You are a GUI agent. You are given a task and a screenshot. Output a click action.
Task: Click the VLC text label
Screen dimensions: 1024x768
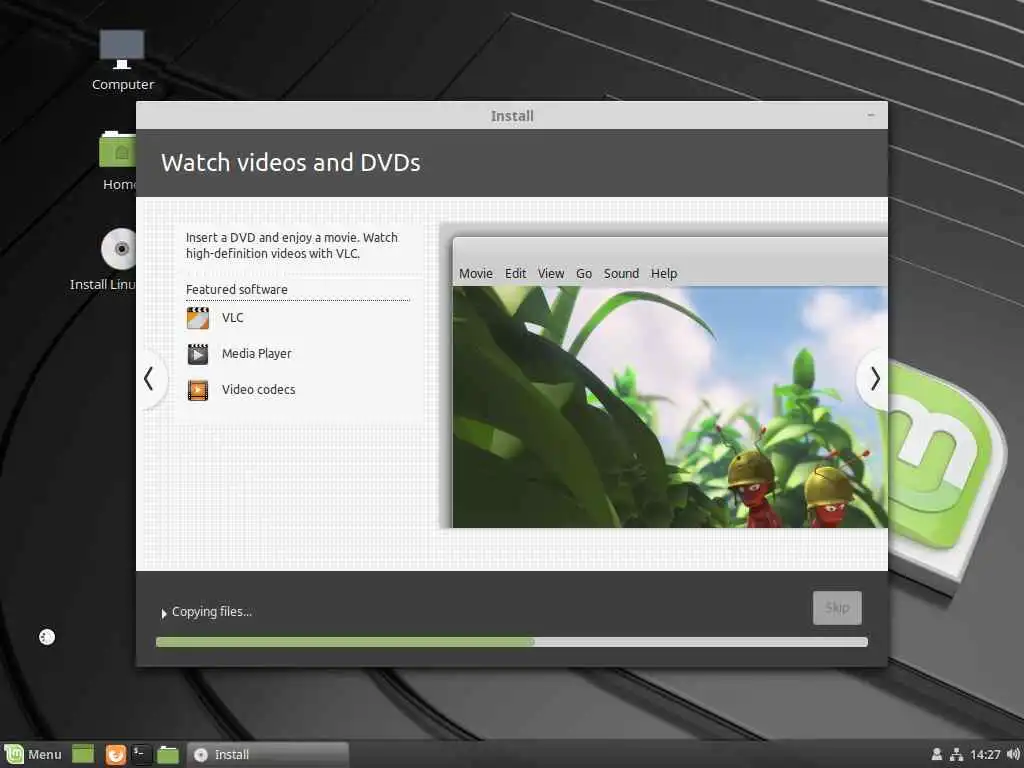[x=232, y=318]
